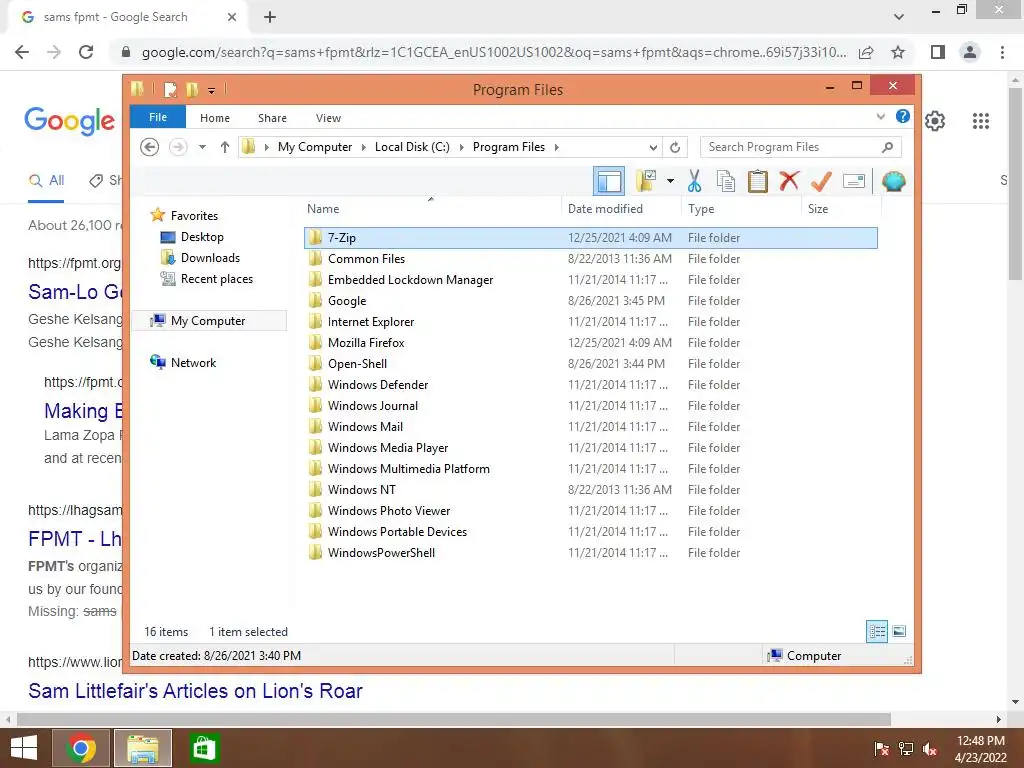Click the muted volume tray icon
The width and height of the screenshot is (1024, 768).
[x=931, y=749]
